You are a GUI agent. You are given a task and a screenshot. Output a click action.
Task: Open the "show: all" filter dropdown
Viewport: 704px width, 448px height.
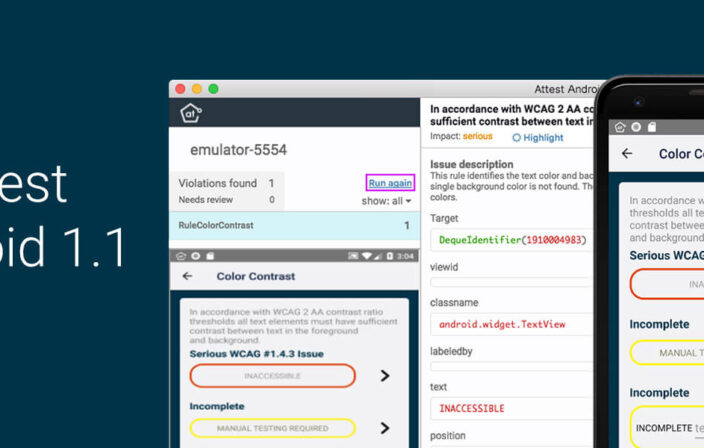pos(386,201)
